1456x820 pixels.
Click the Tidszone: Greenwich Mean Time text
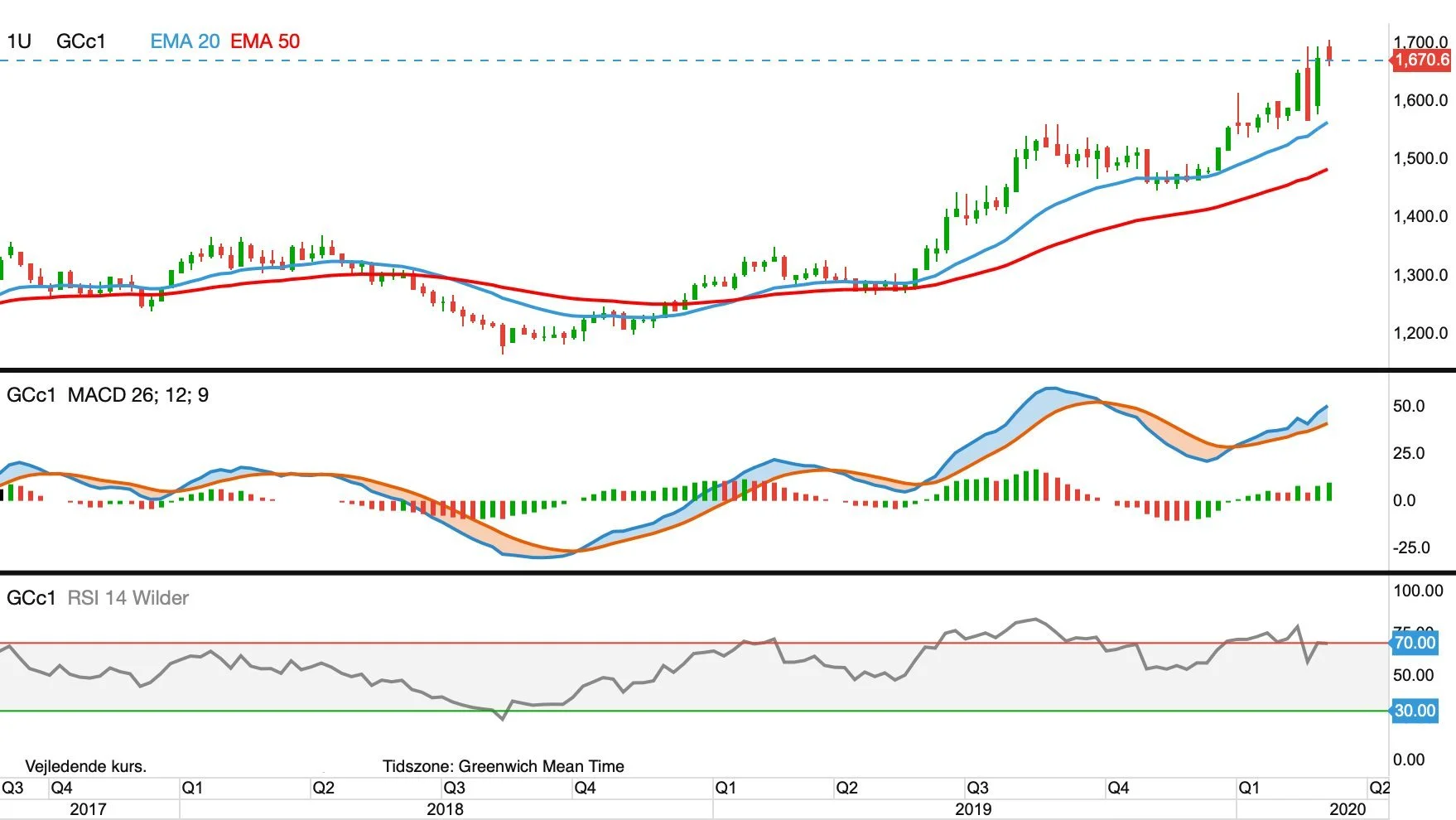click(x=504, y=766)
